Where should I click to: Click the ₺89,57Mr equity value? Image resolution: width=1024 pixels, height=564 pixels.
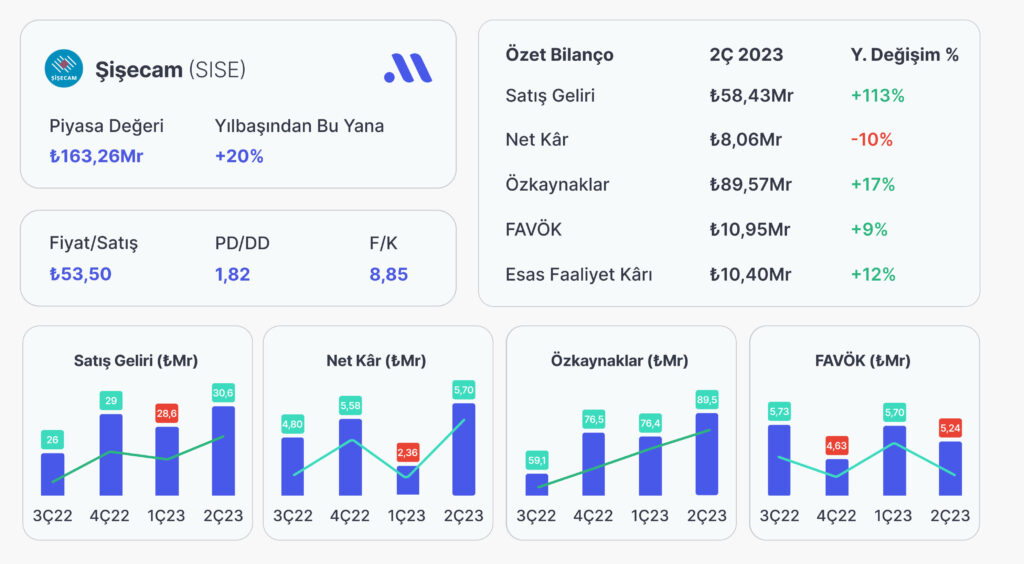click(751, 185)
